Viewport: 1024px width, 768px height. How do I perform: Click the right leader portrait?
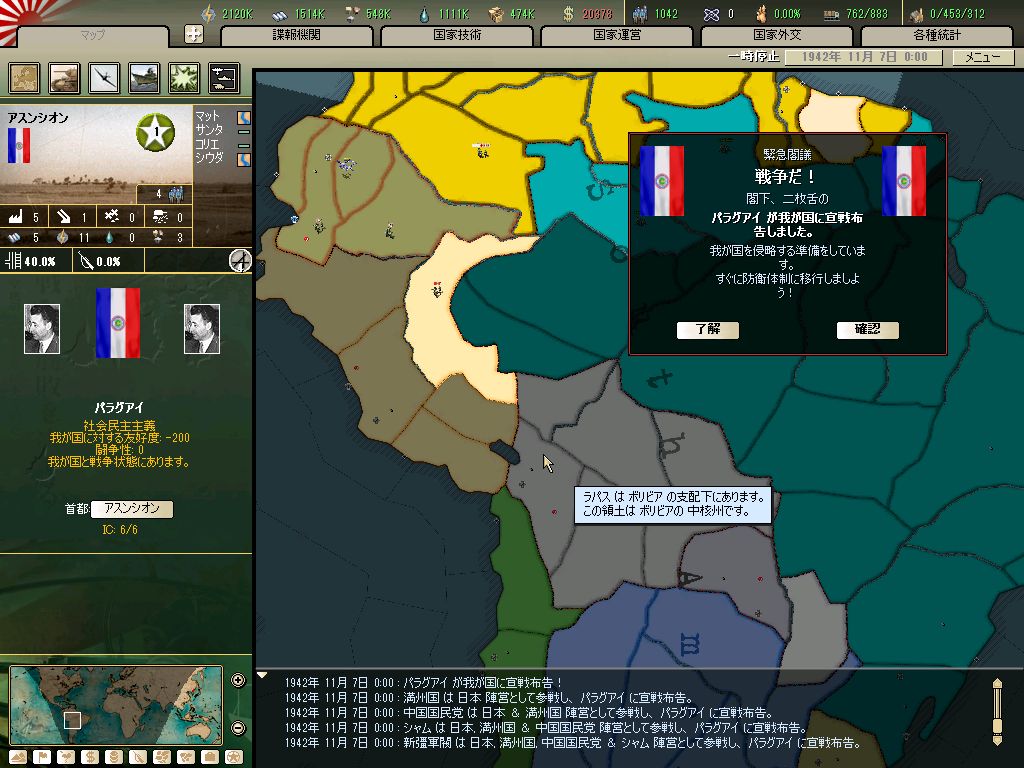(202, 328)
